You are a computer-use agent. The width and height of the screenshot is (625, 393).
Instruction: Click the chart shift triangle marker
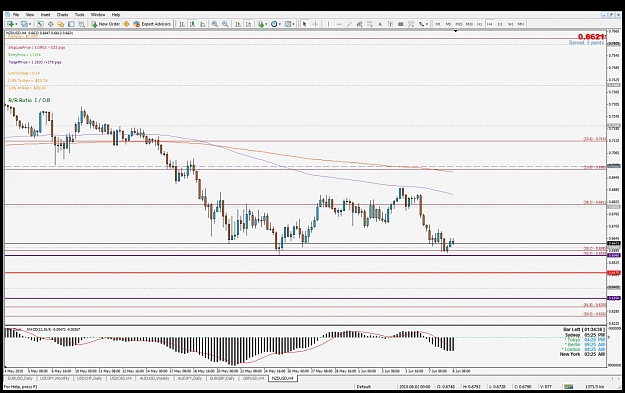pos(456,31)
